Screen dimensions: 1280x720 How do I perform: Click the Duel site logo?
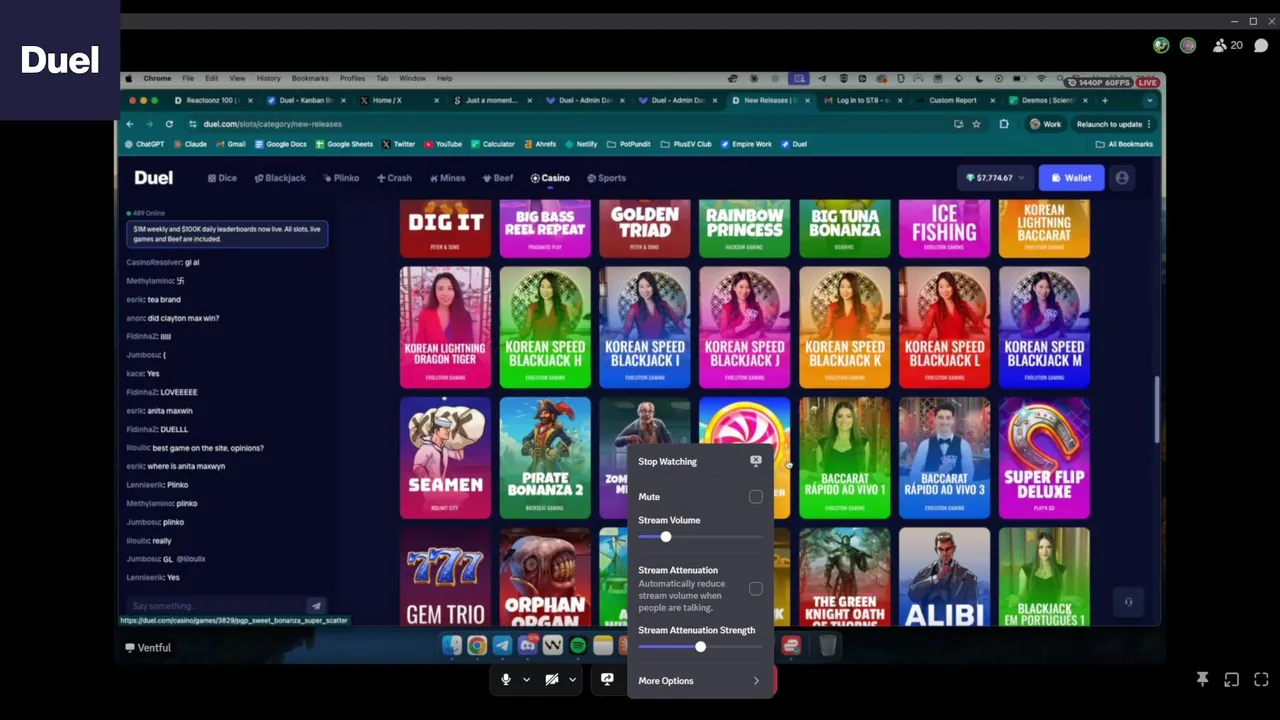click(153, 178)
